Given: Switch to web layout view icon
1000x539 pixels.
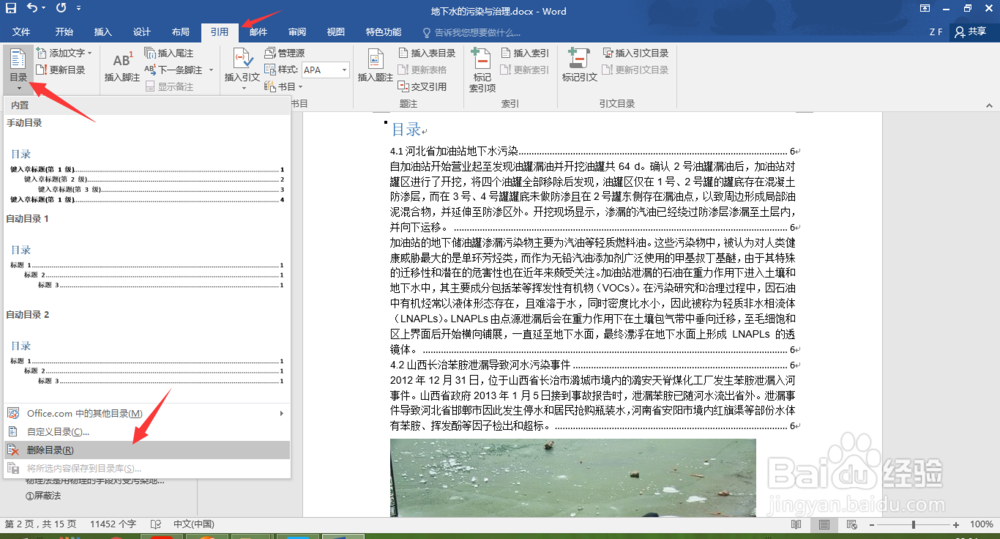Looking at the screenshot, I should coord(851,524).
